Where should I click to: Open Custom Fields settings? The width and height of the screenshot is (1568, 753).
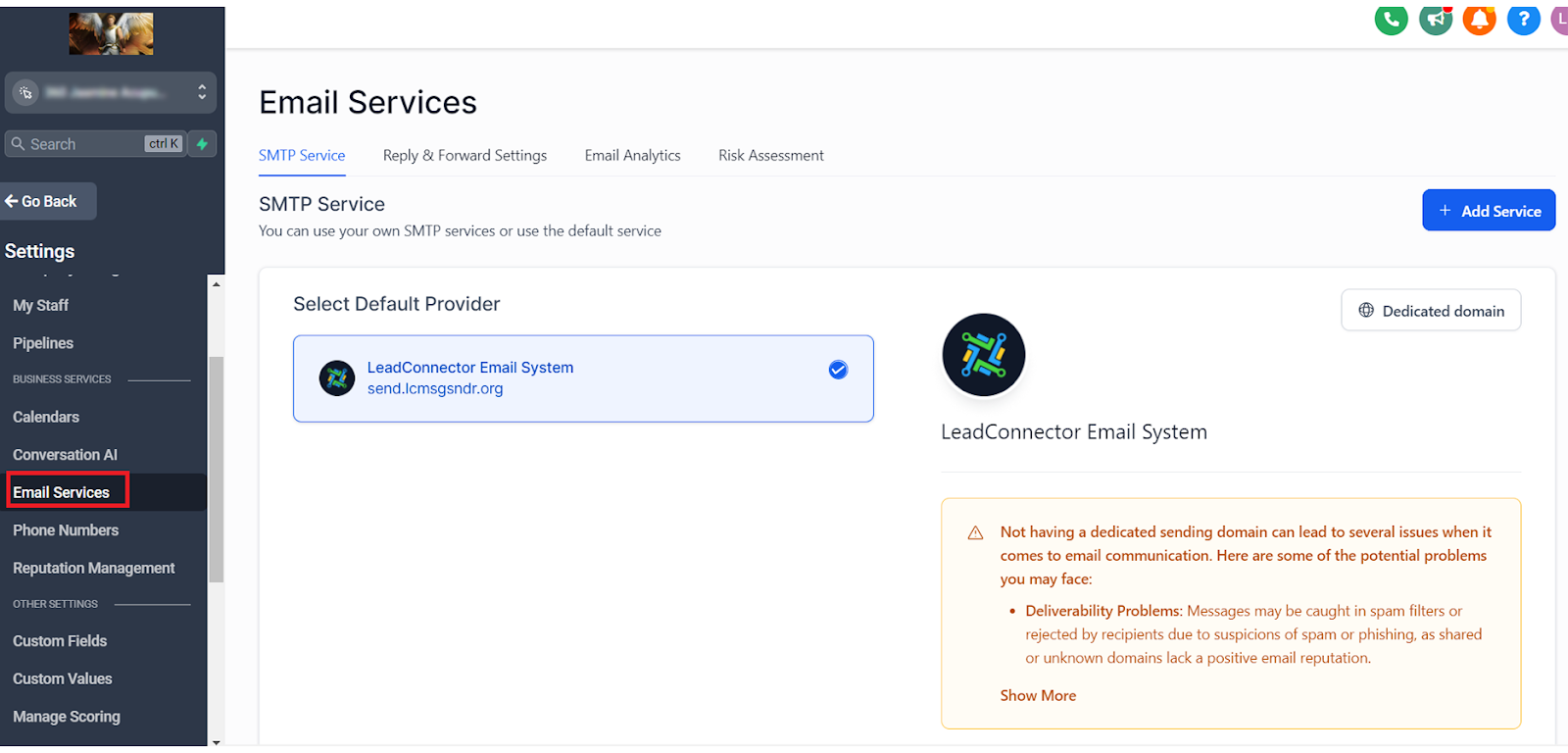pyautogui.click(x=60, y=641)
